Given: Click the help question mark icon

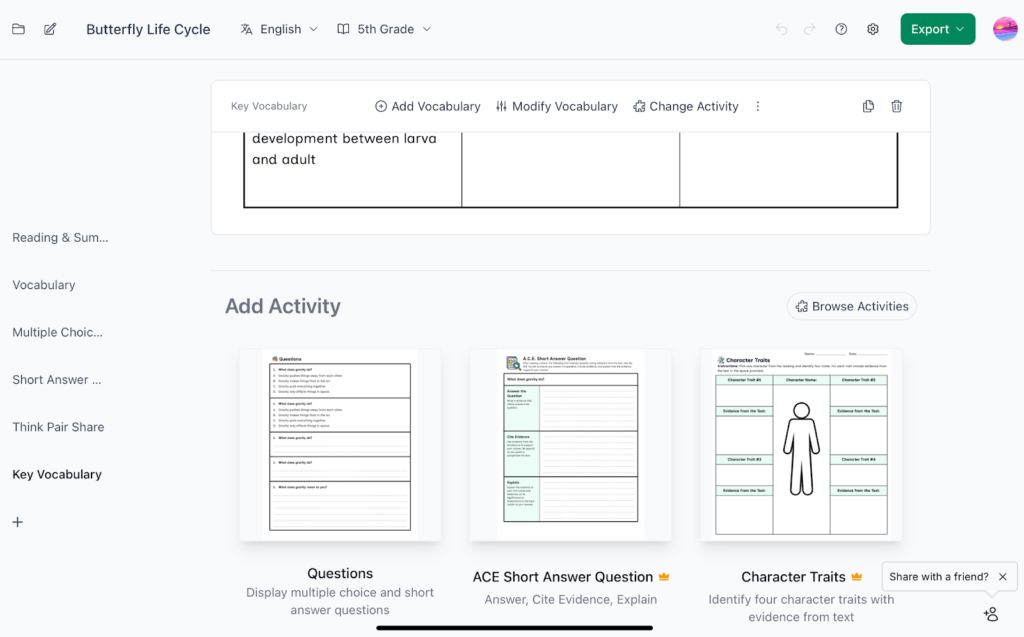Looking at the screenshot, I should [841, 29].
